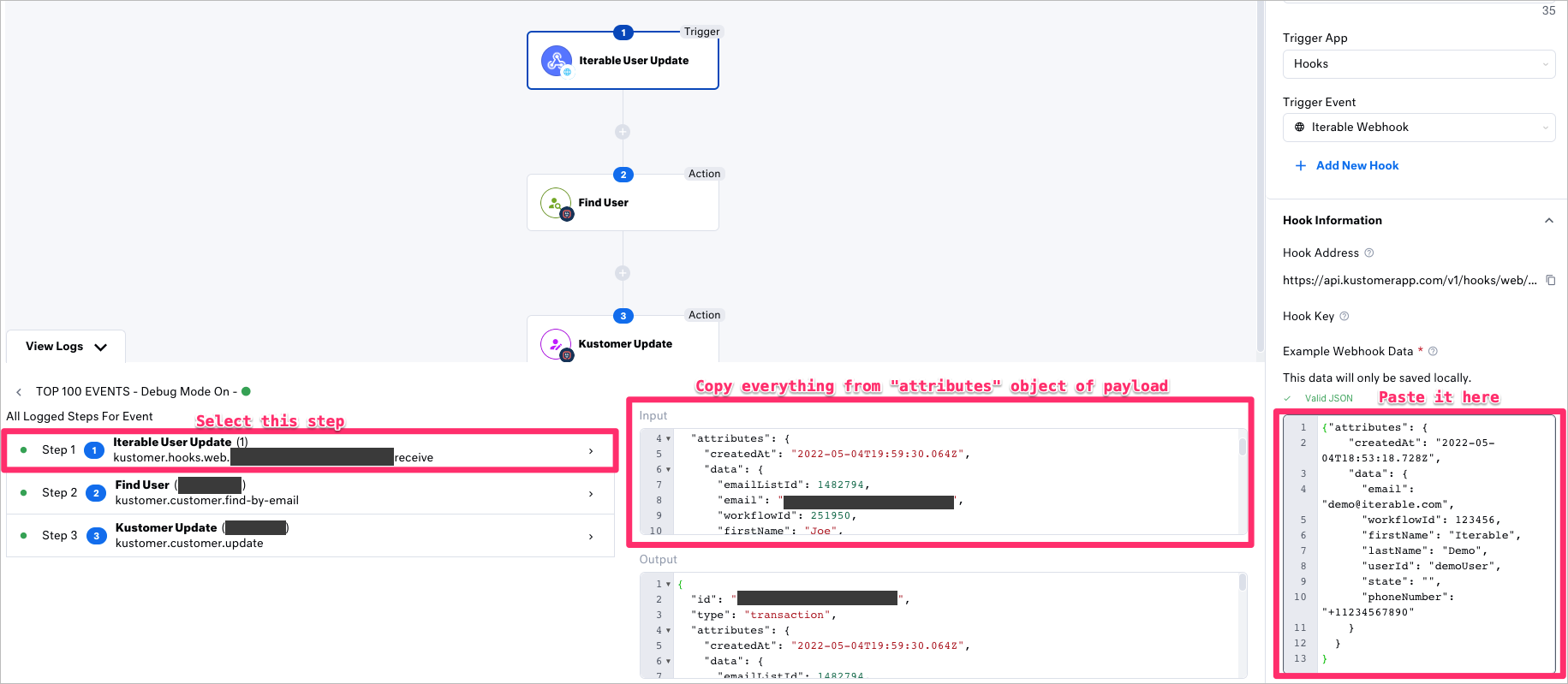Screen dimensions: 1568x684
Task: Click the Valid JSON status text
Action: click(x=1329, y=398)
